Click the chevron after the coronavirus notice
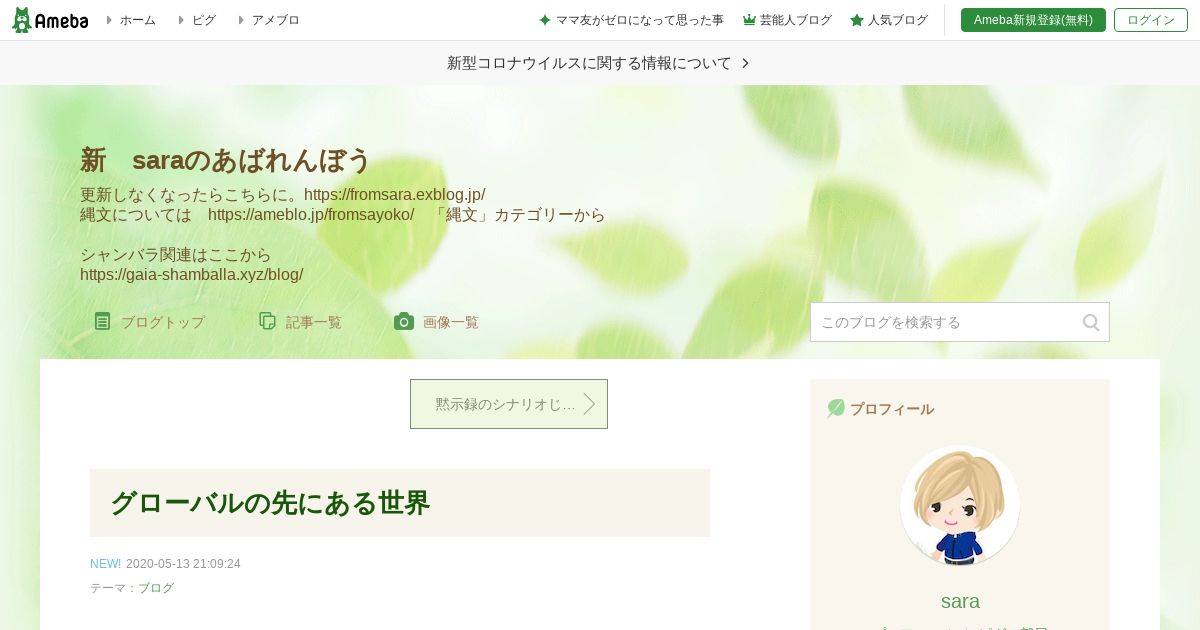 [x=745, y=63]
